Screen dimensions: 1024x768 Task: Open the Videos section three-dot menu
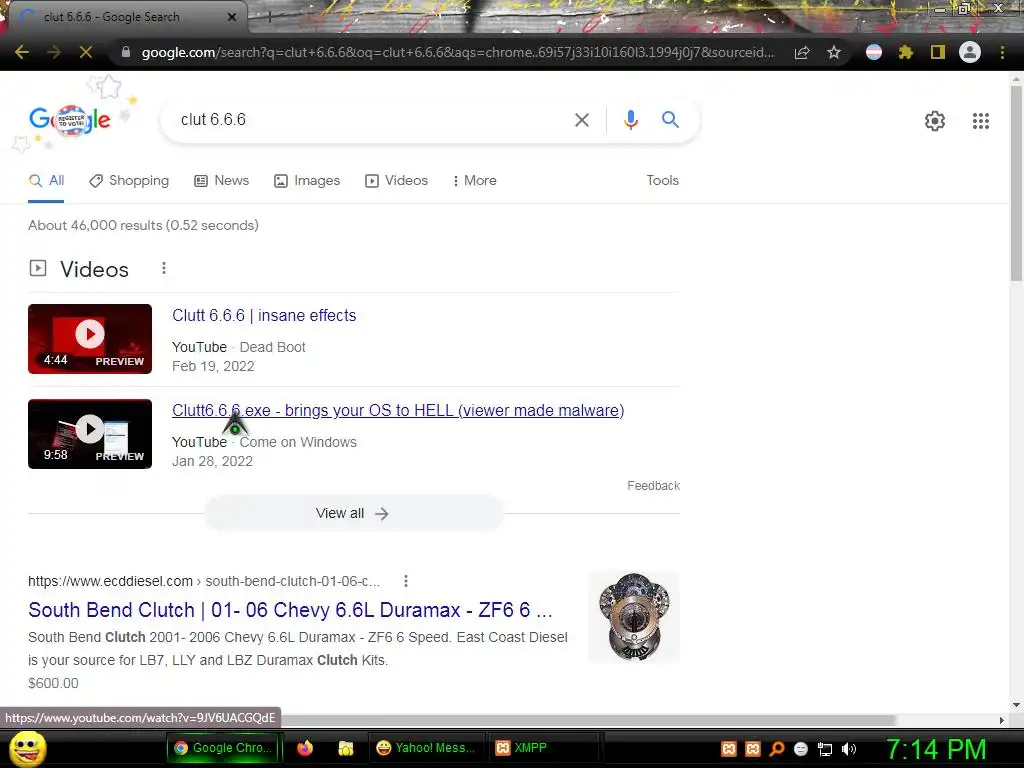click(x=164, y=268)
